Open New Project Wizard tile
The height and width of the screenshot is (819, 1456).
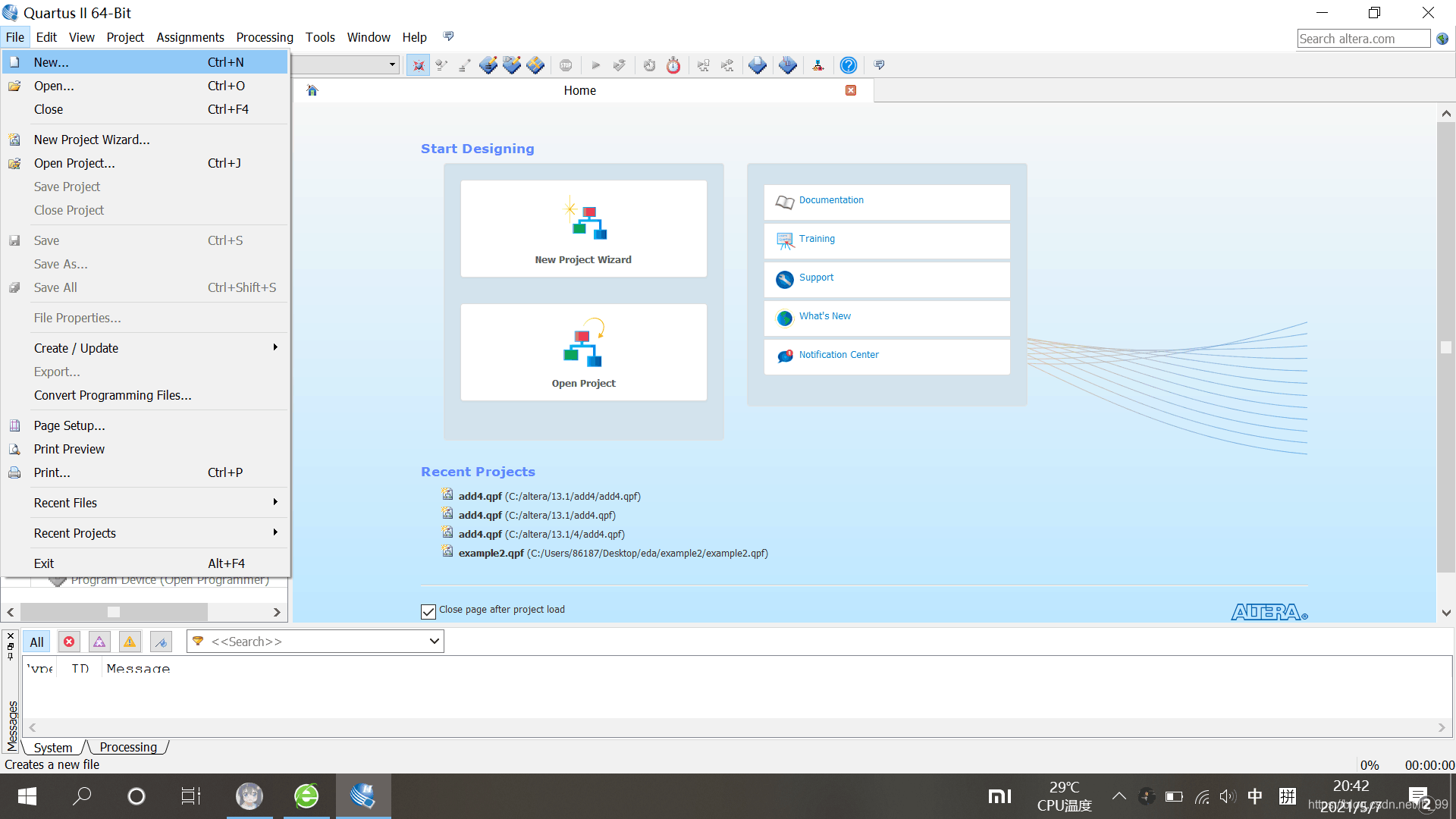(x=583, y=228)
